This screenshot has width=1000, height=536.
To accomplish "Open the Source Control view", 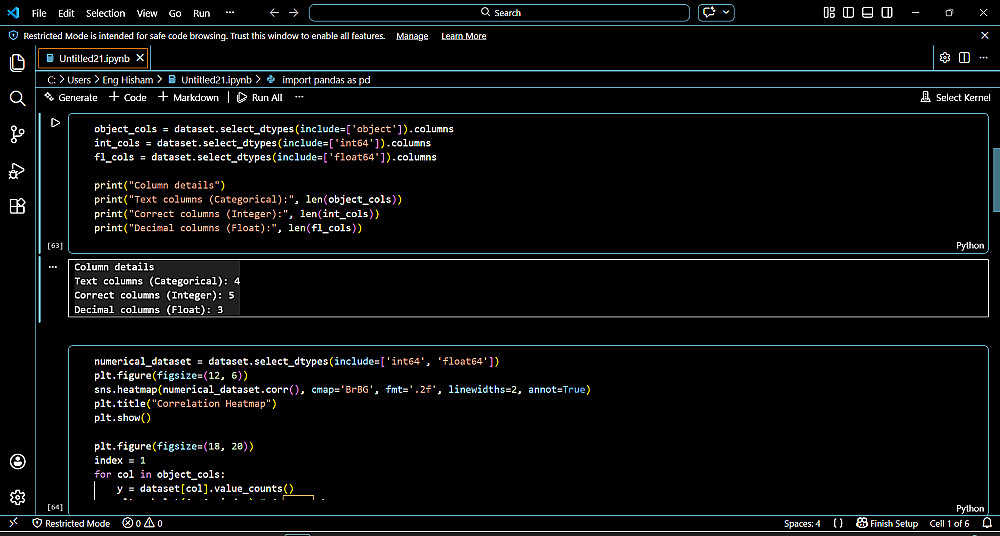I will (17, 135).
